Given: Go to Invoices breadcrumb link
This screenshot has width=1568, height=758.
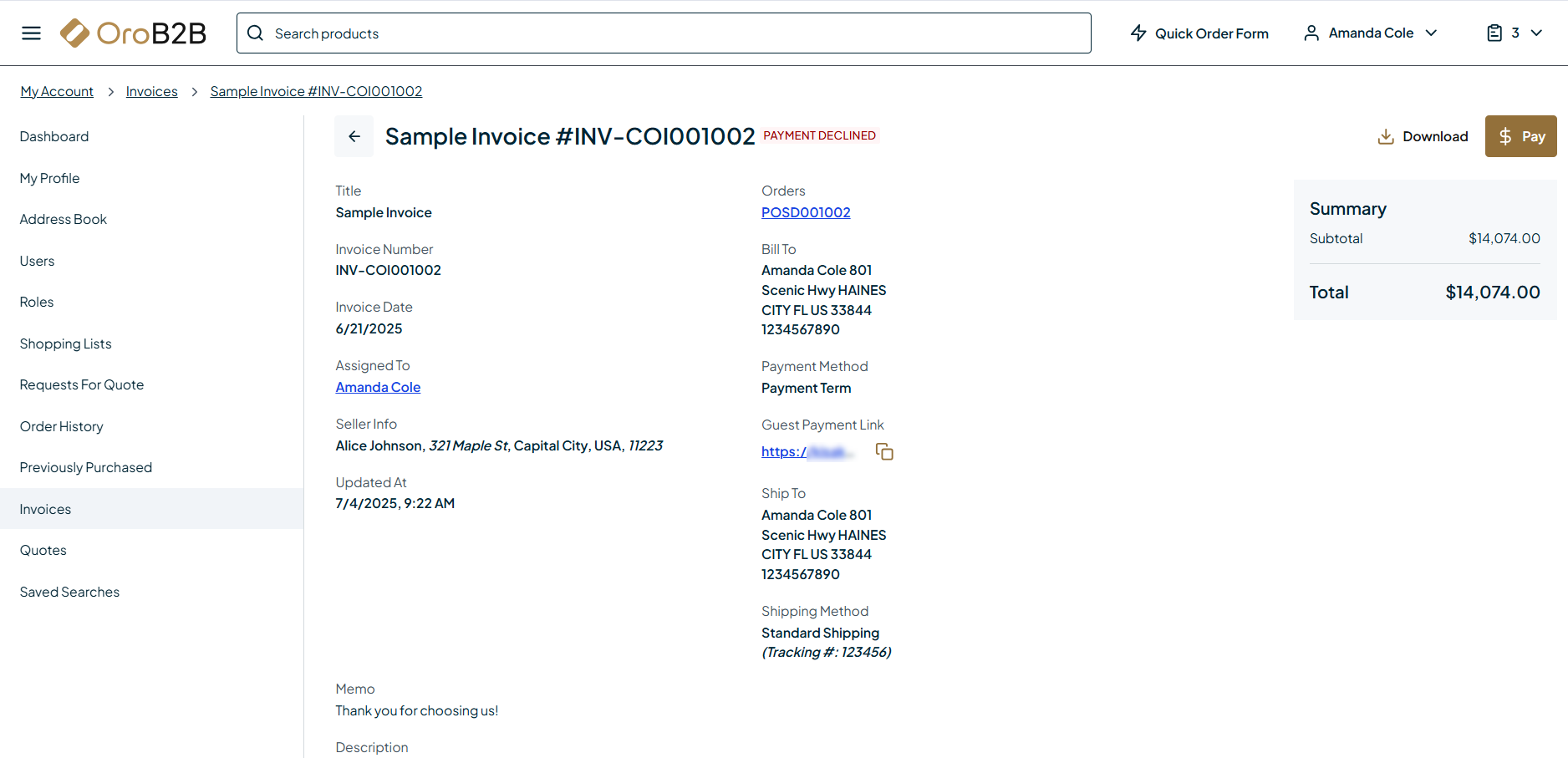Looking at the screenshot, I should click(x=152, y=91).
